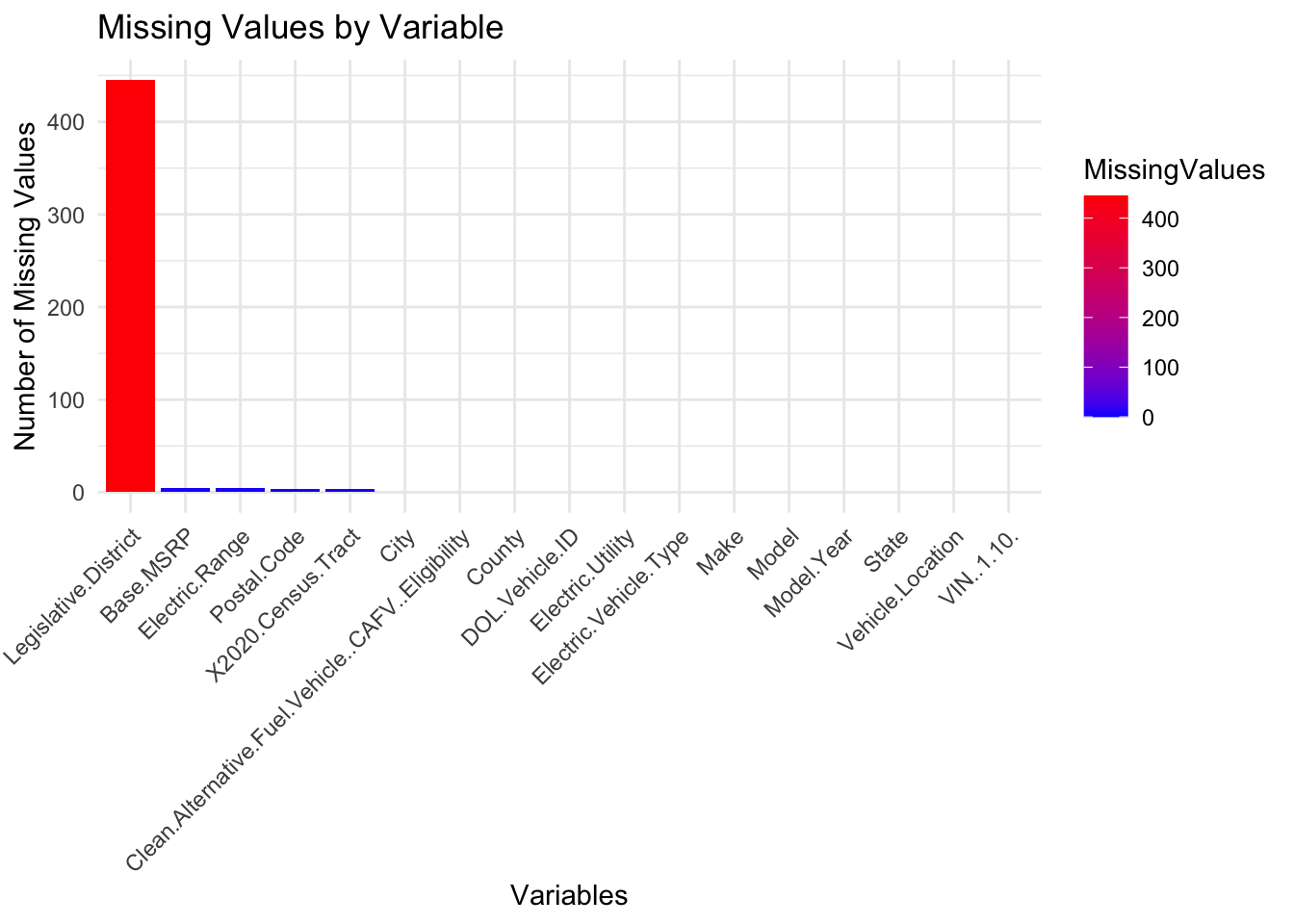
Task: Click the Variables x-axis title
Action: [x=569, y=895]
